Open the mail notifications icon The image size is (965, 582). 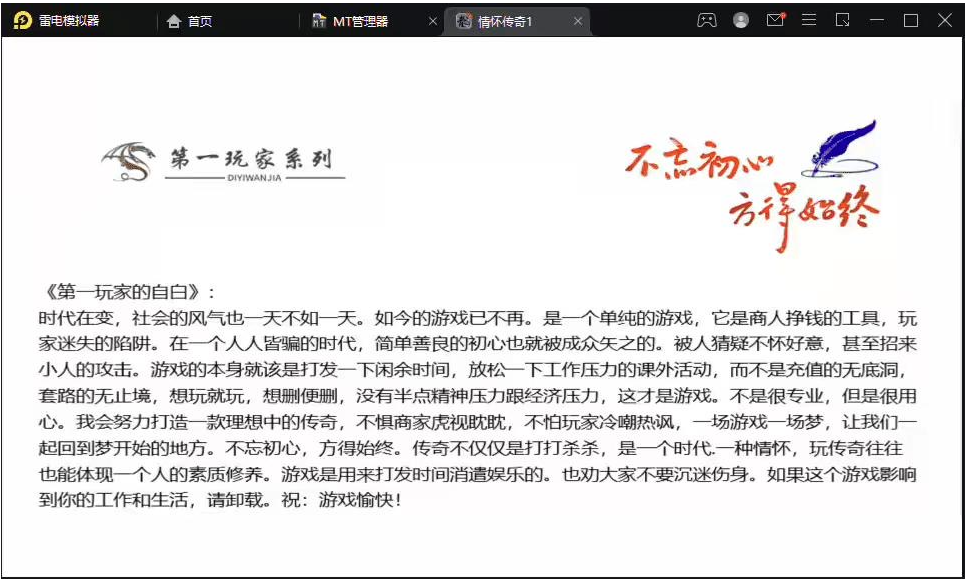coord(775,20)
